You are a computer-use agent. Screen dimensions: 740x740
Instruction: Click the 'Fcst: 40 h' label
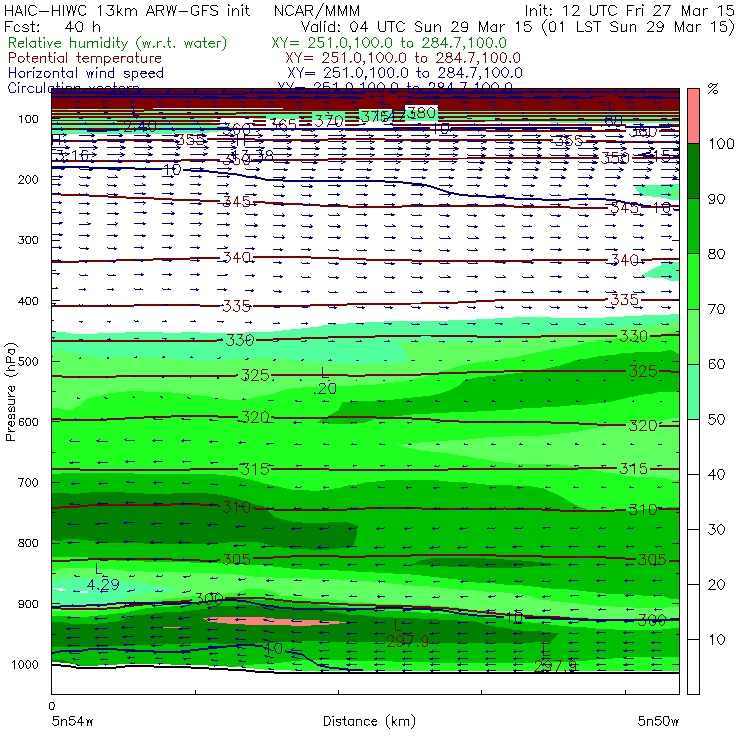(x=52, y=27)
